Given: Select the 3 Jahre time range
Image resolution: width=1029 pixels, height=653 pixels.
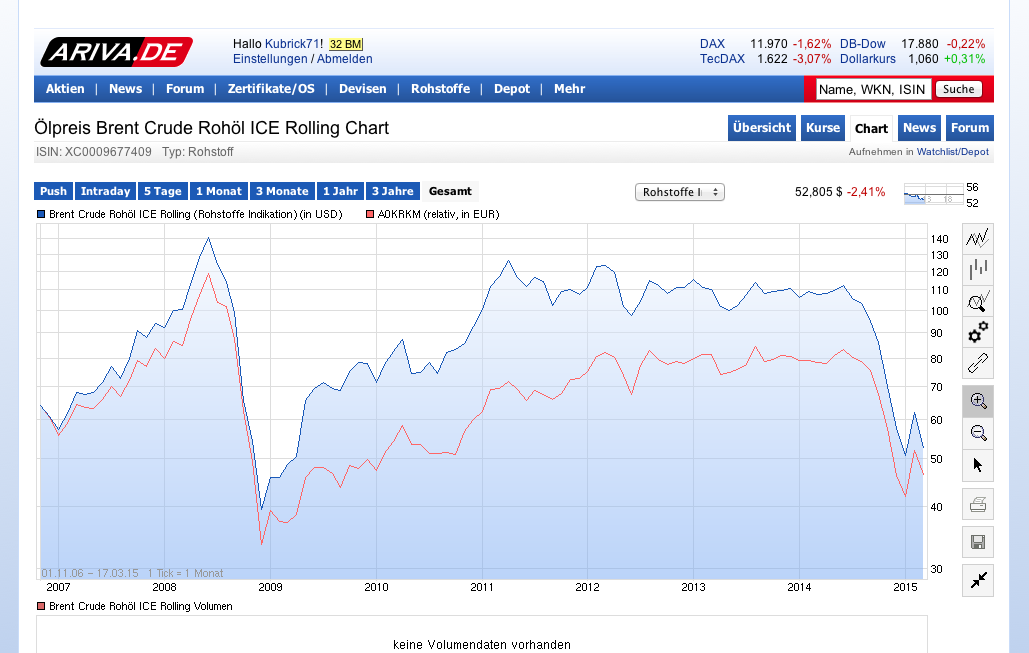Looking at the screenshot, I should point(392,191).
